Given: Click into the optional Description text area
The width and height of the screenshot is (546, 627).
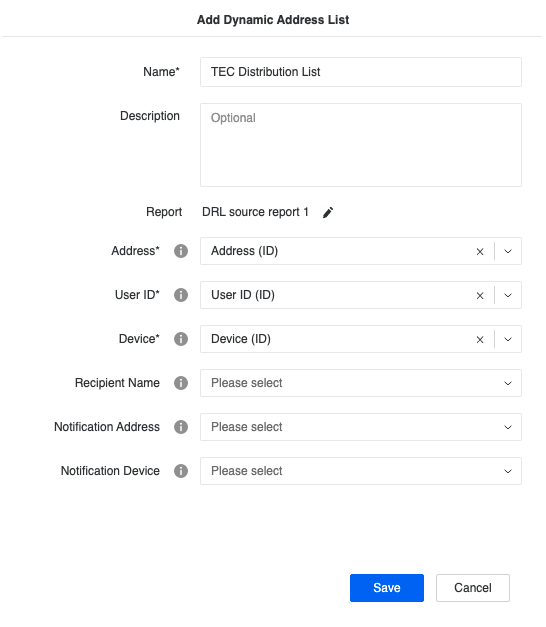Looking at the screenshot, I should tap(361, 145).
